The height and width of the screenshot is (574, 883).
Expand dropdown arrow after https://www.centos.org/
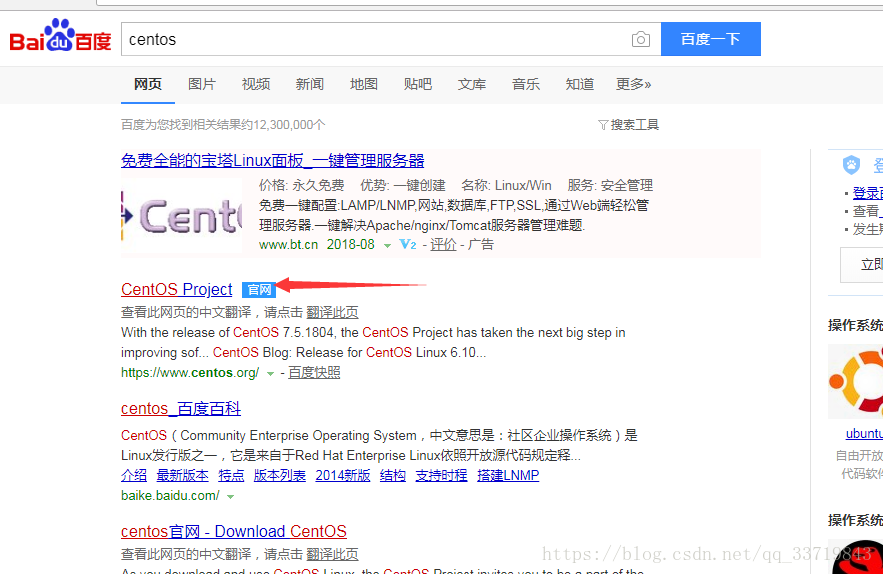tap(270, 373)
